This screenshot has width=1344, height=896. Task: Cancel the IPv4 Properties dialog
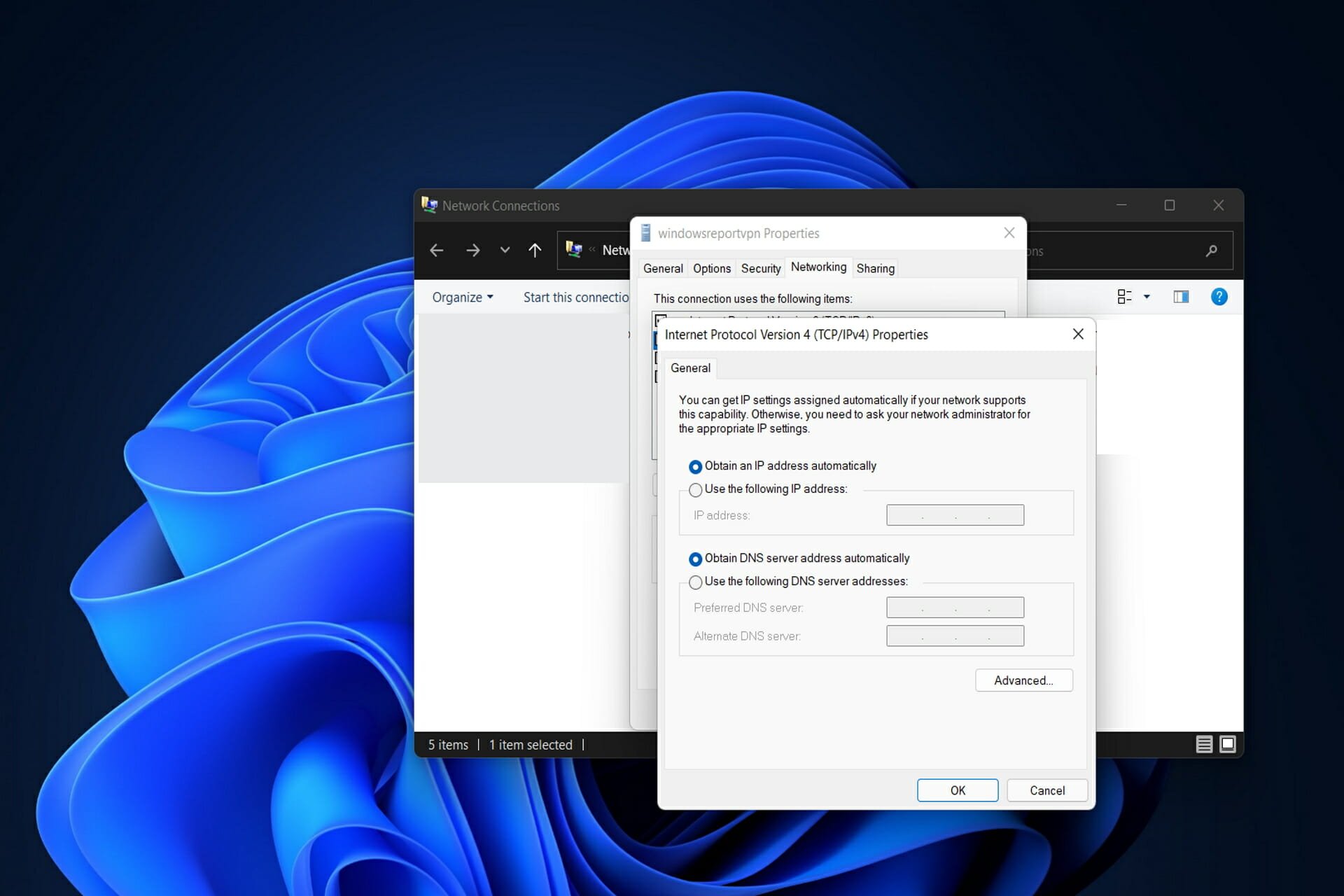point(1047,790)
